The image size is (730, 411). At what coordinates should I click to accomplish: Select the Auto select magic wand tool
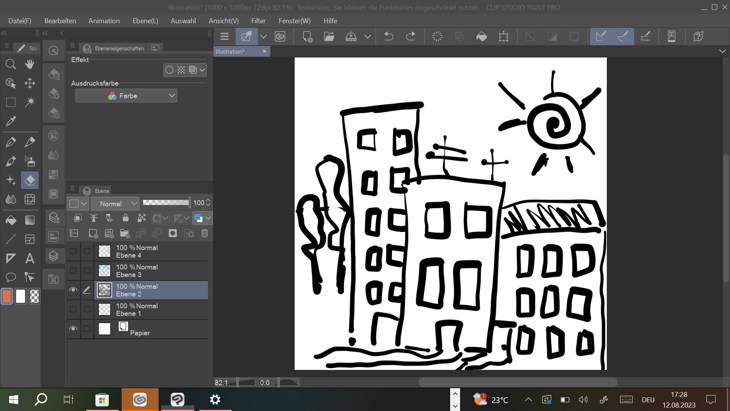[x=30, y=102]
